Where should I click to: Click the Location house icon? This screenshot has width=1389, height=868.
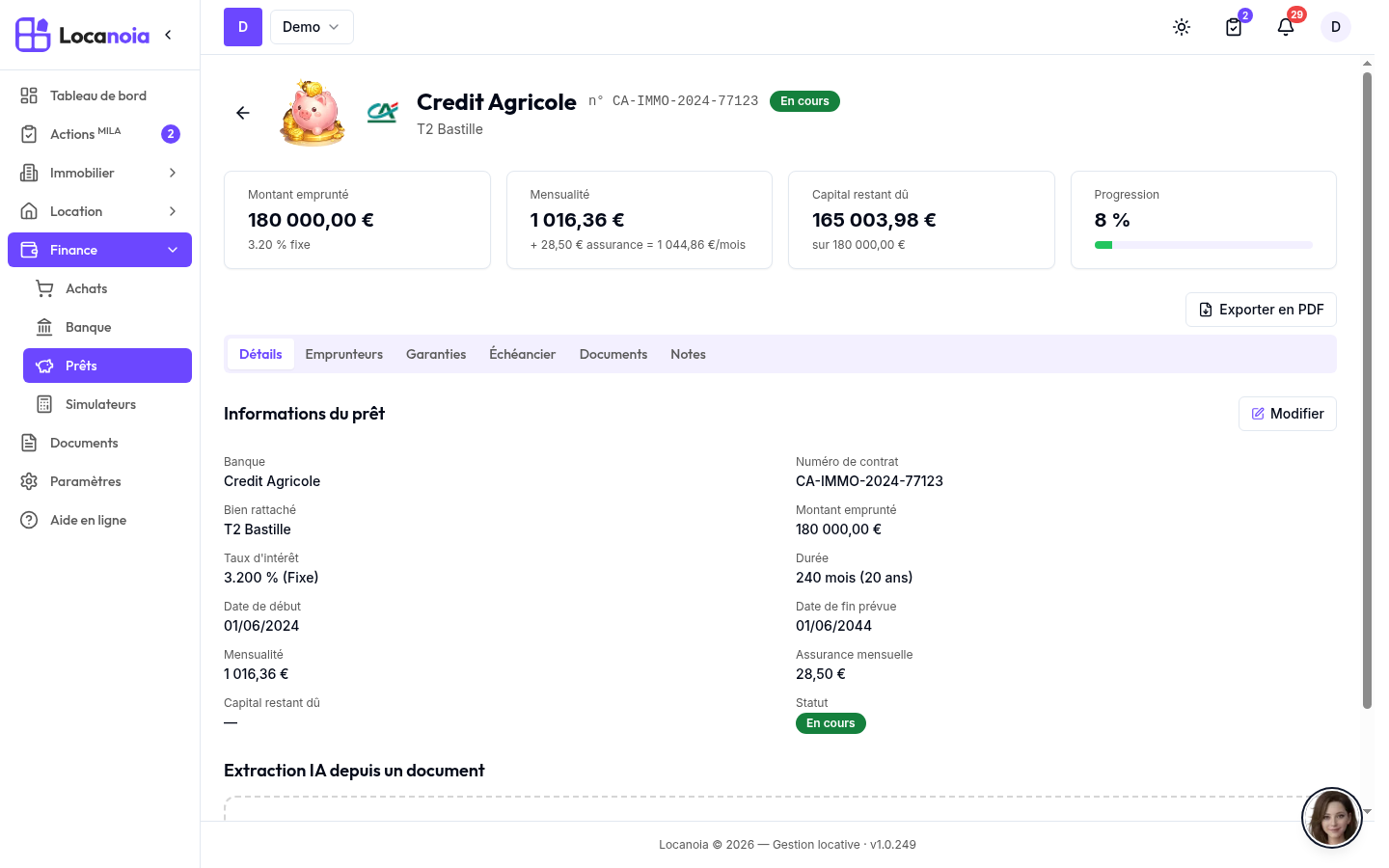29,211
